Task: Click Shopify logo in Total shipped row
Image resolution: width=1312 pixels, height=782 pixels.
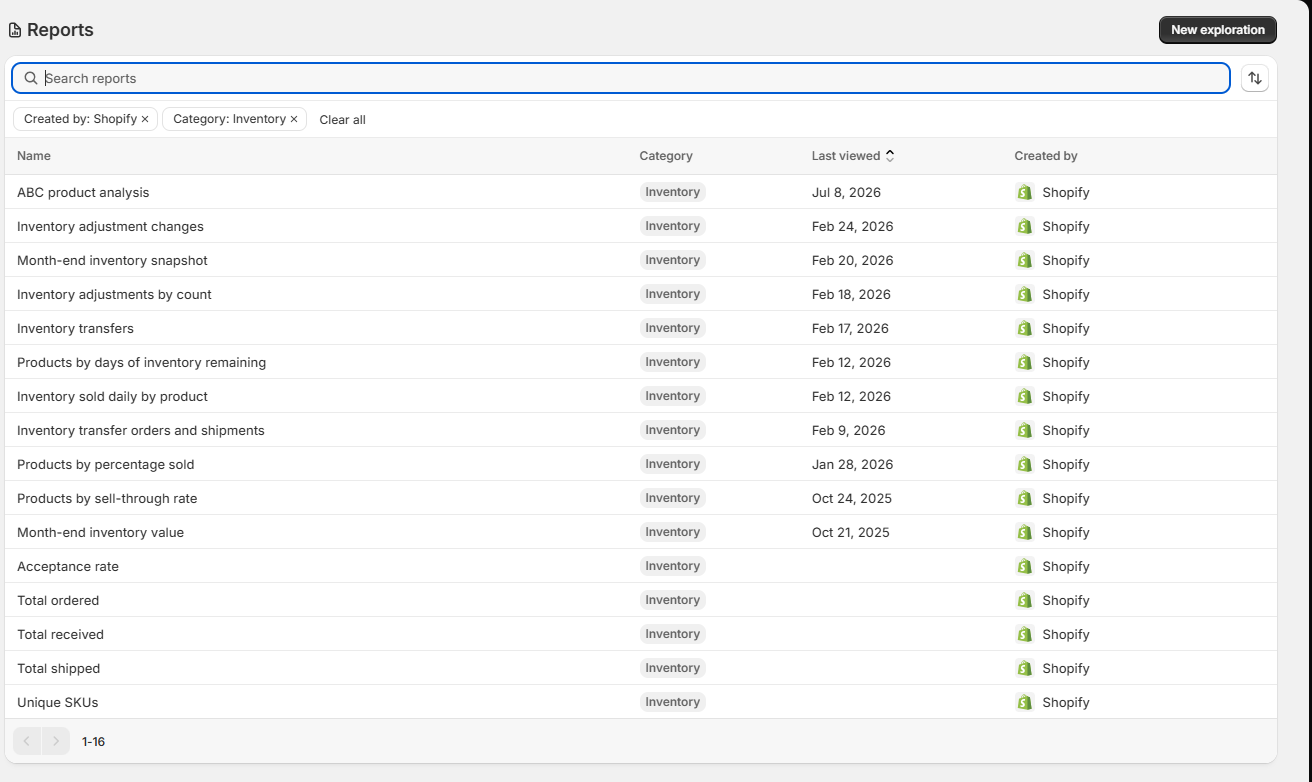Action: point(1024,668)
